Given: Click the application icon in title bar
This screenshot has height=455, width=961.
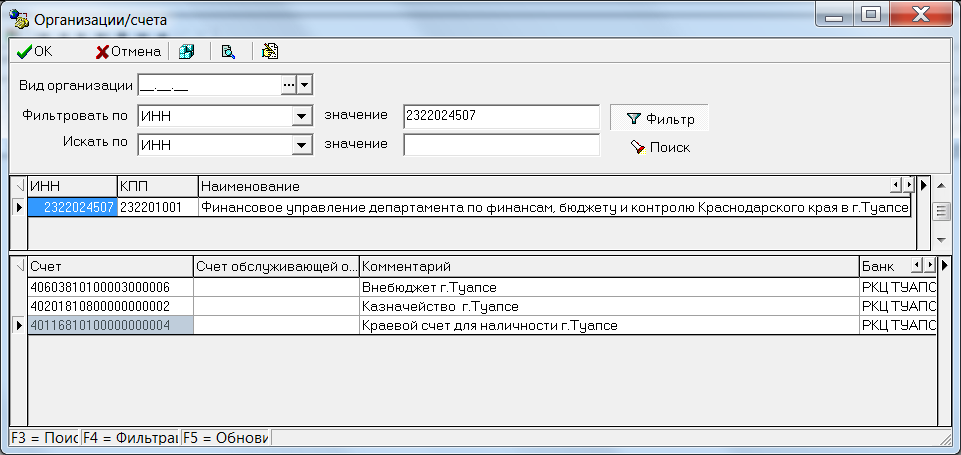Looking at the screenshot, I should pos(17,17).
